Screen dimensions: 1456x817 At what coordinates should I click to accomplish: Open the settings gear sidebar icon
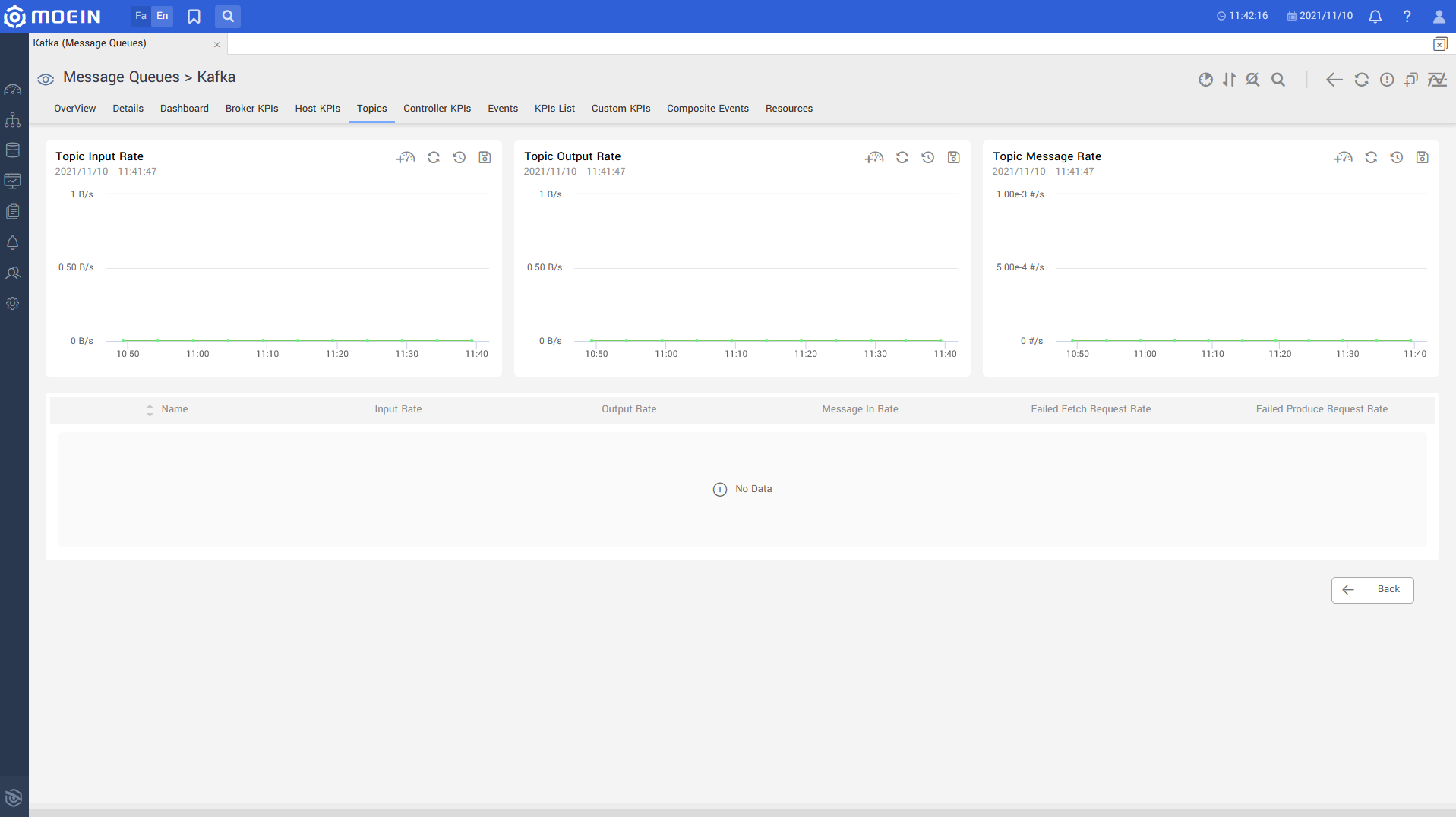[x=13, y=304]
